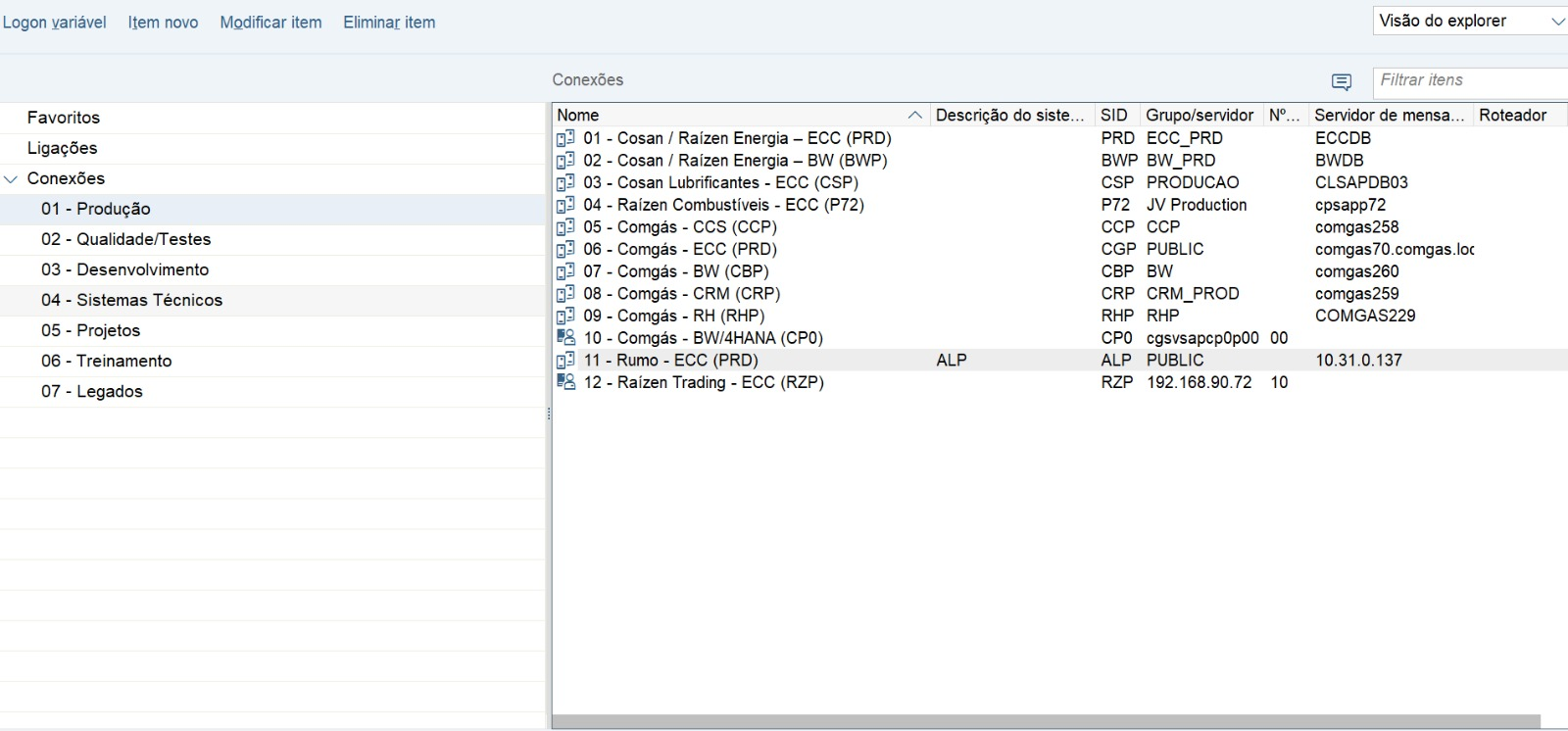Select the 02 - Qualidade/Testes folder
Screen dimensions: 1568x731
[x=125, y=239]
